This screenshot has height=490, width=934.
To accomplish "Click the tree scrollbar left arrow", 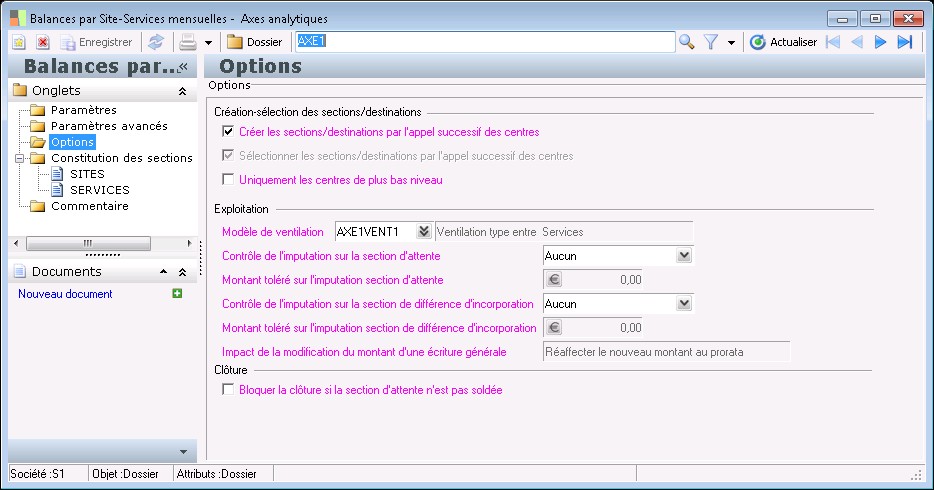I will click(x=16, y=243).
